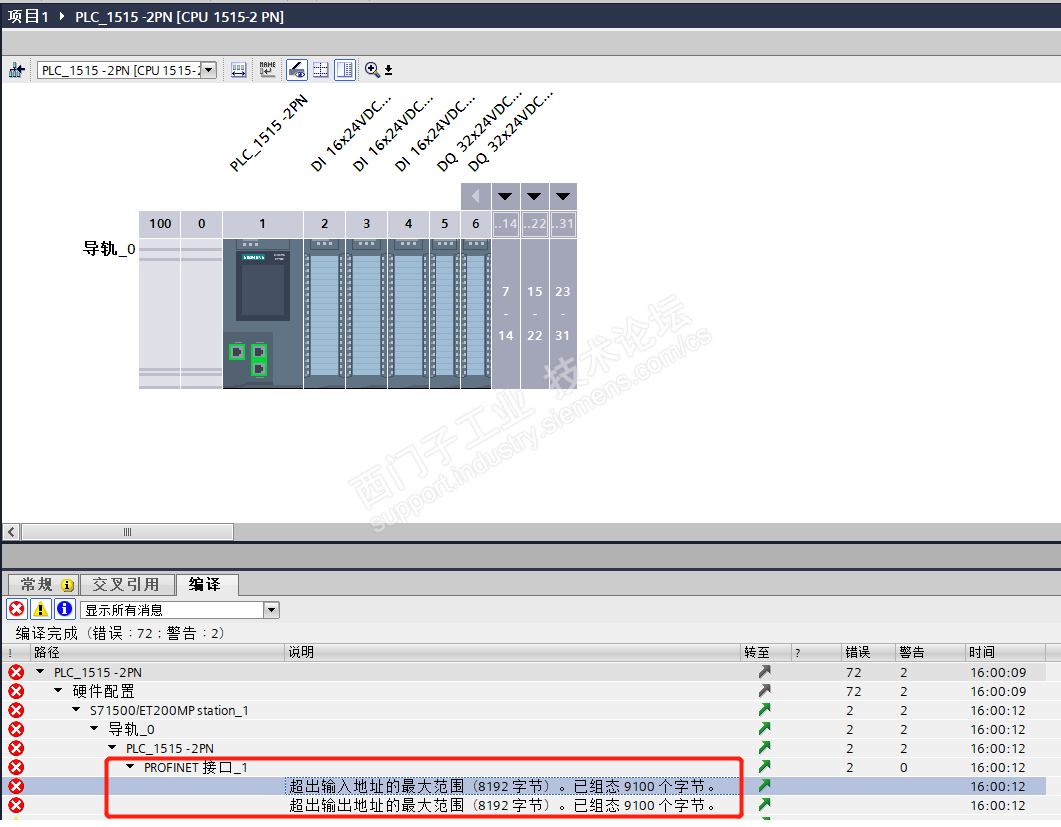Select the 超出输出地址的最大范围 error message
This screenshot has width=1061, height=827.
503,805
